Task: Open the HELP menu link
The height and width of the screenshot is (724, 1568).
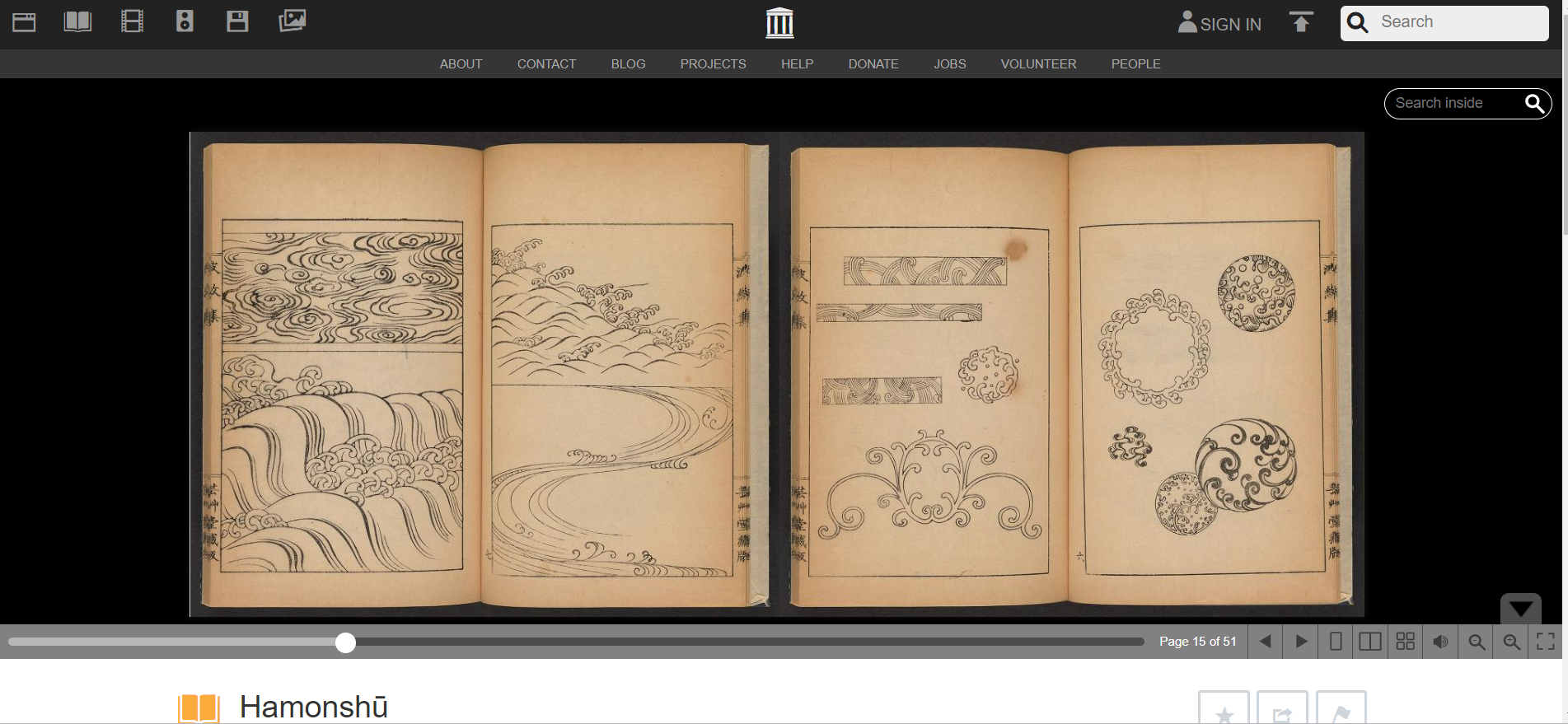Action: (797, 64)
